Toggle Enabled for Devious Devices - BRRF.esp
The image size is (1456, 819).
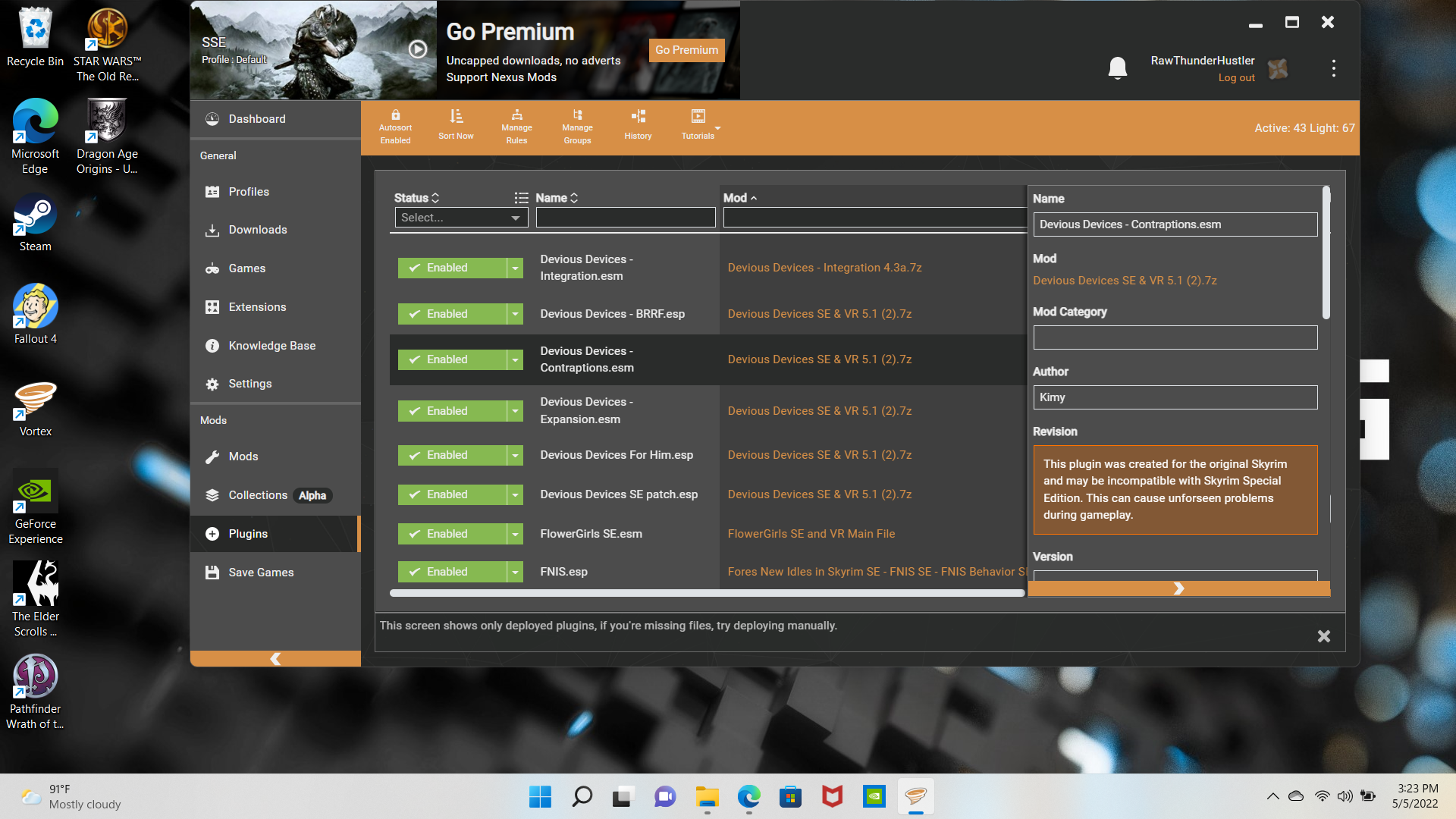(452, 314)
